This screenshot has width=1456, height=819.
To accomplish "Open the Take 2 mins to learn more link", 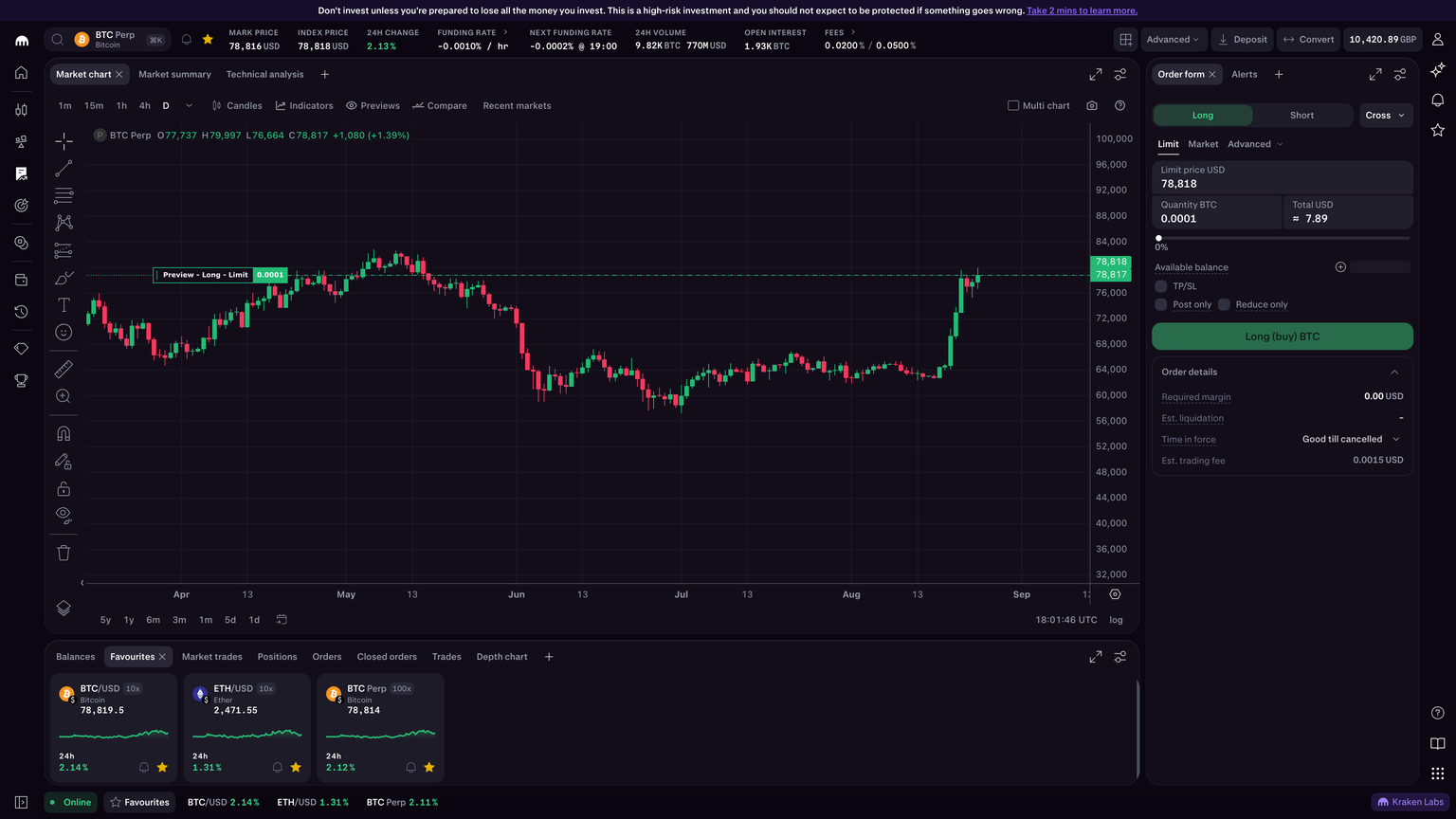I will 1082,10.
